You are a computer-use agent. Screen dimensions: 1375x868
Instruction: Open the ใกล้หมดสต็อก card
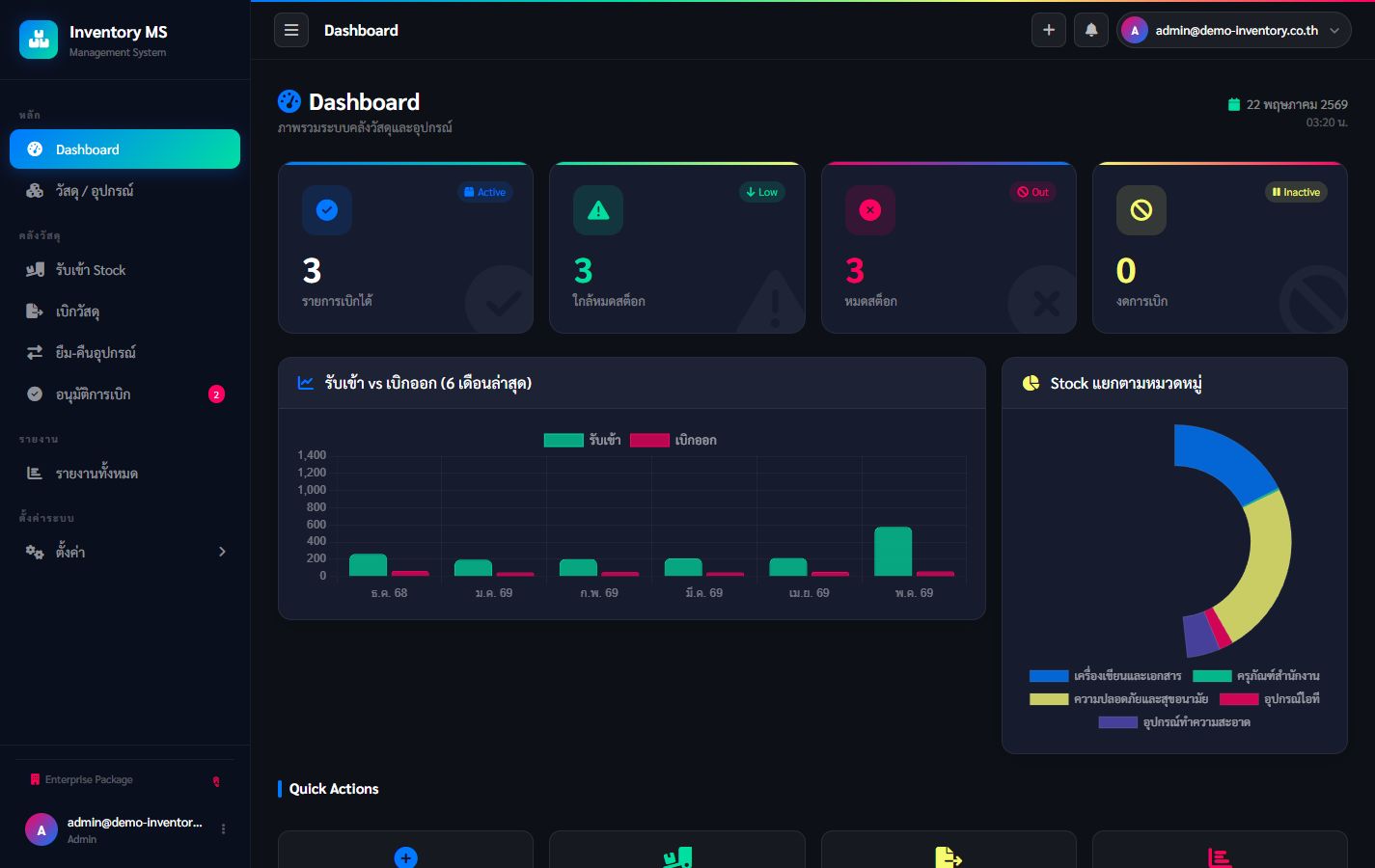click(677, 248)
